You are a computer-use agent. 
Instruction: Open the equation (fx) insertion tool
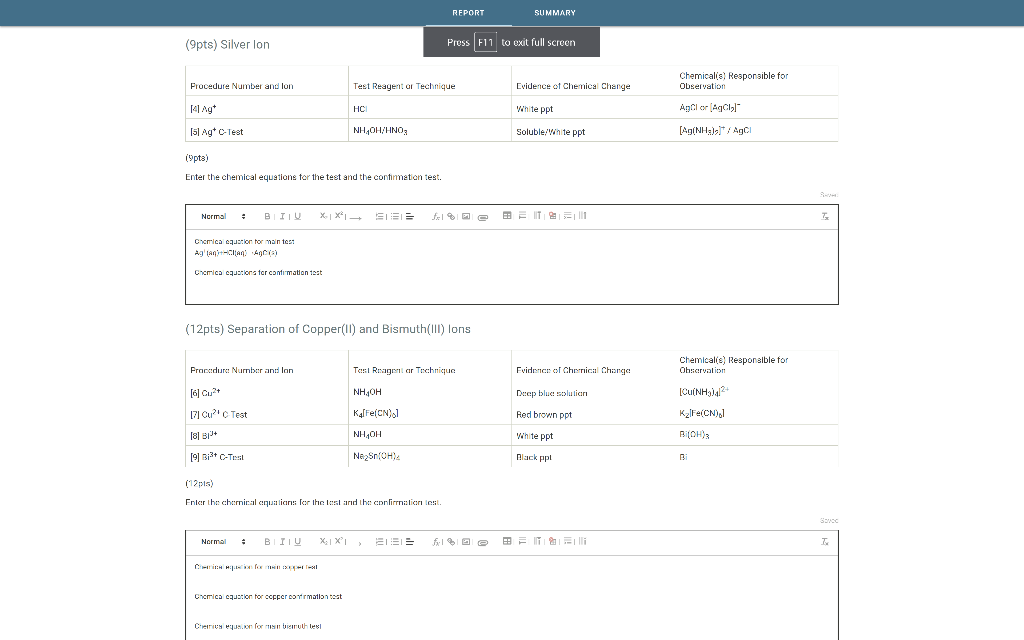pos(436,215)
